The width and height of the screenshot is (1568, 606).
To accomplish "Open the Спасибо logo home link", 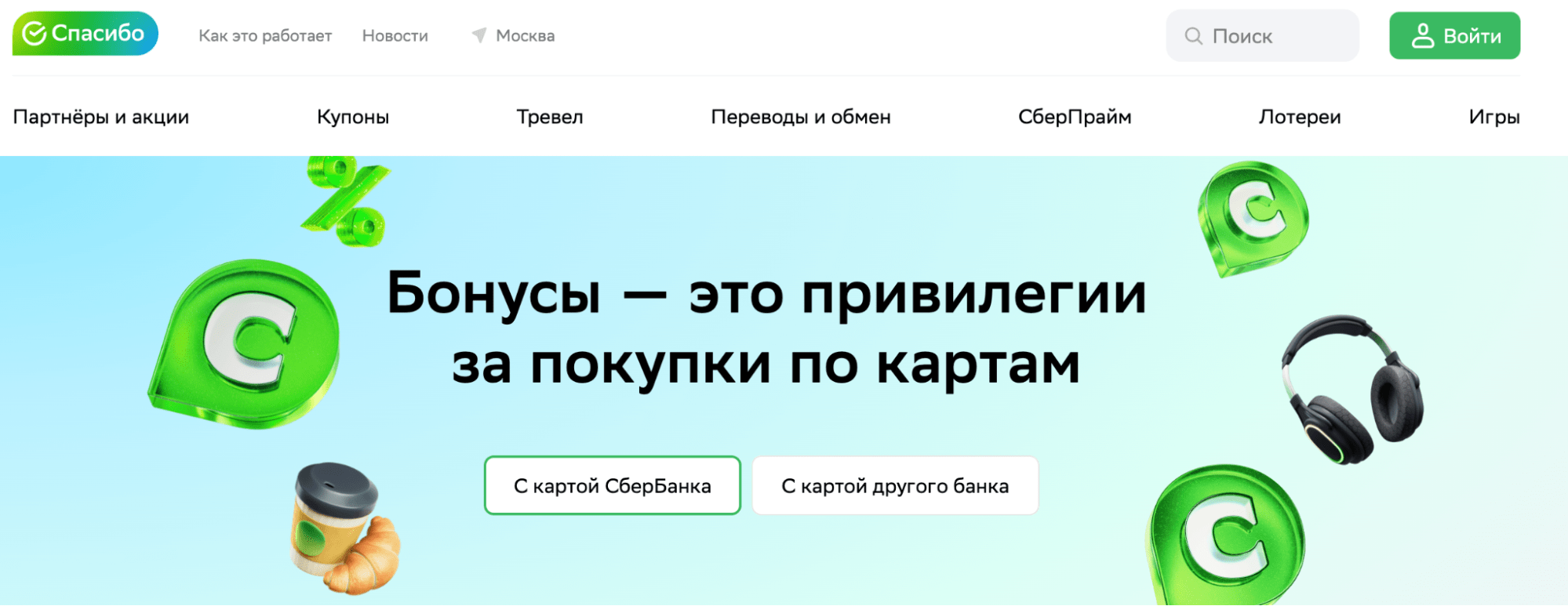I will click(85, 34).
